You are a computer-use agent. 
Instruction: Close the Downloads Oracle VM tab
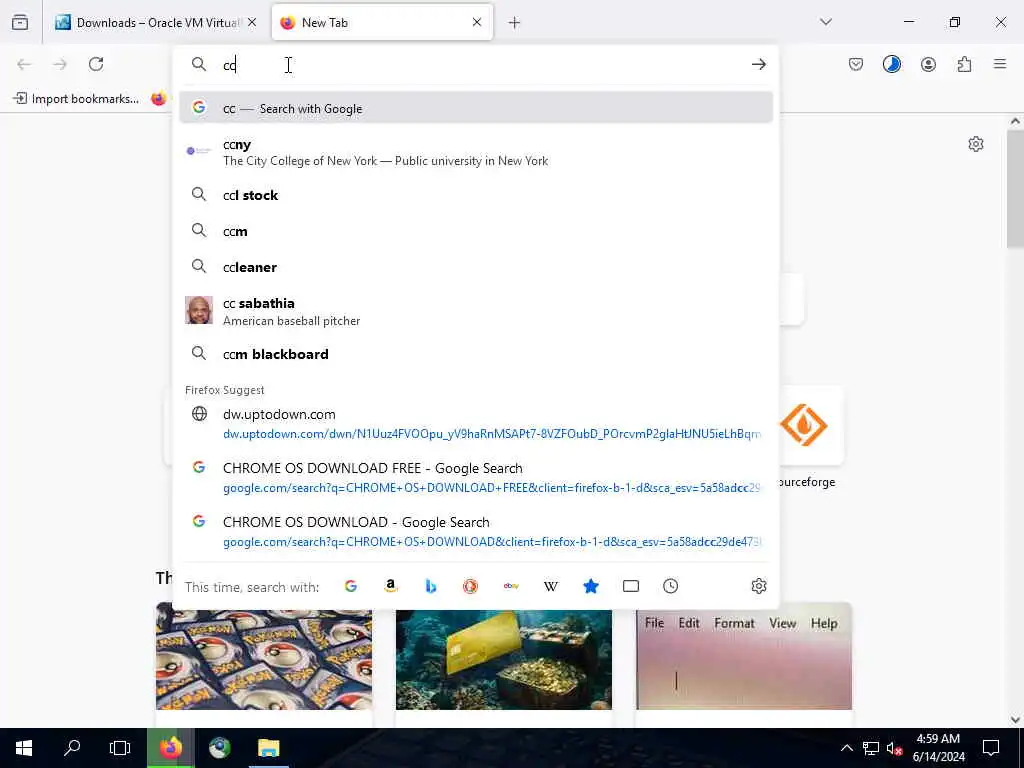click(252, 22)
